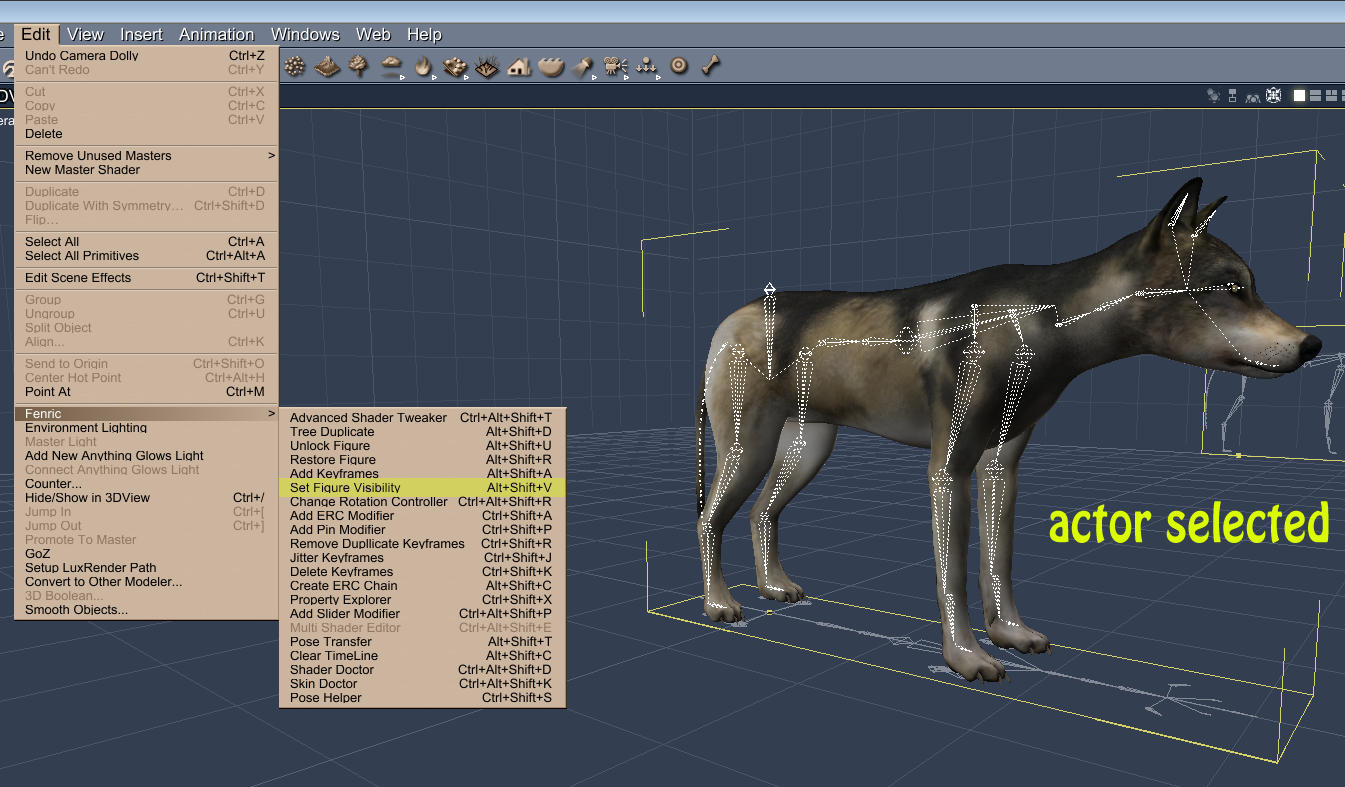Select Add Keyframes
The image size is (1345, 787).
(423, 474)
